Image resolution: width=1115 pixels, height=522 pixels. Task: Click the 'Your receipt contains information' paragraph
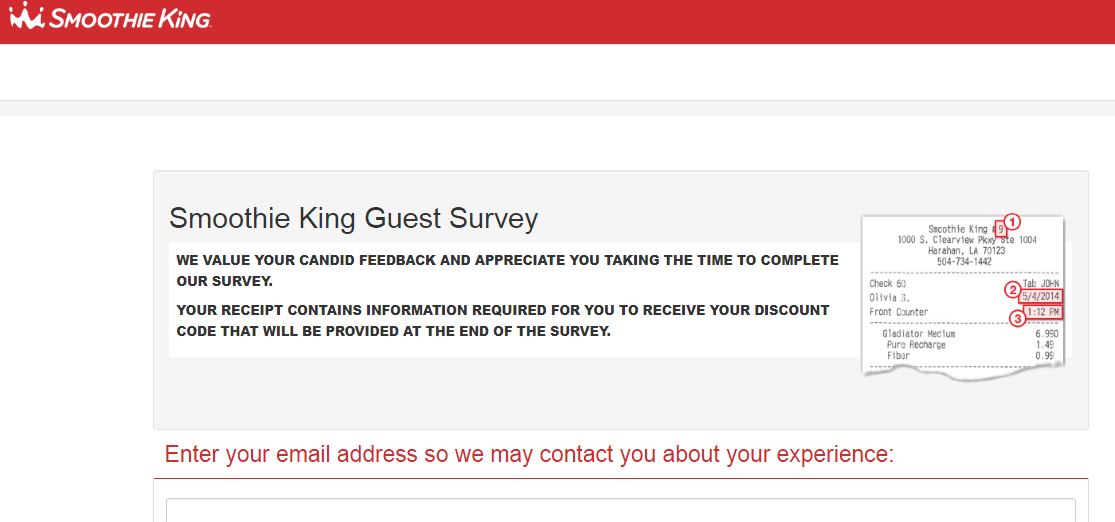click(x=503, y=320)
